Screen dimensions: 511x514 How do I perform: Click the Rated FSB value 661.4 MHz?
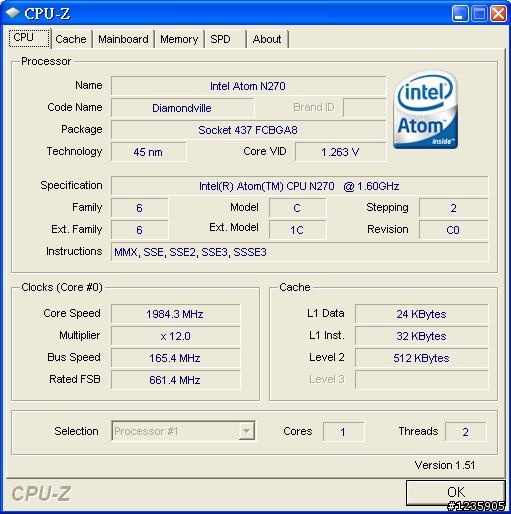coord(175,380)
